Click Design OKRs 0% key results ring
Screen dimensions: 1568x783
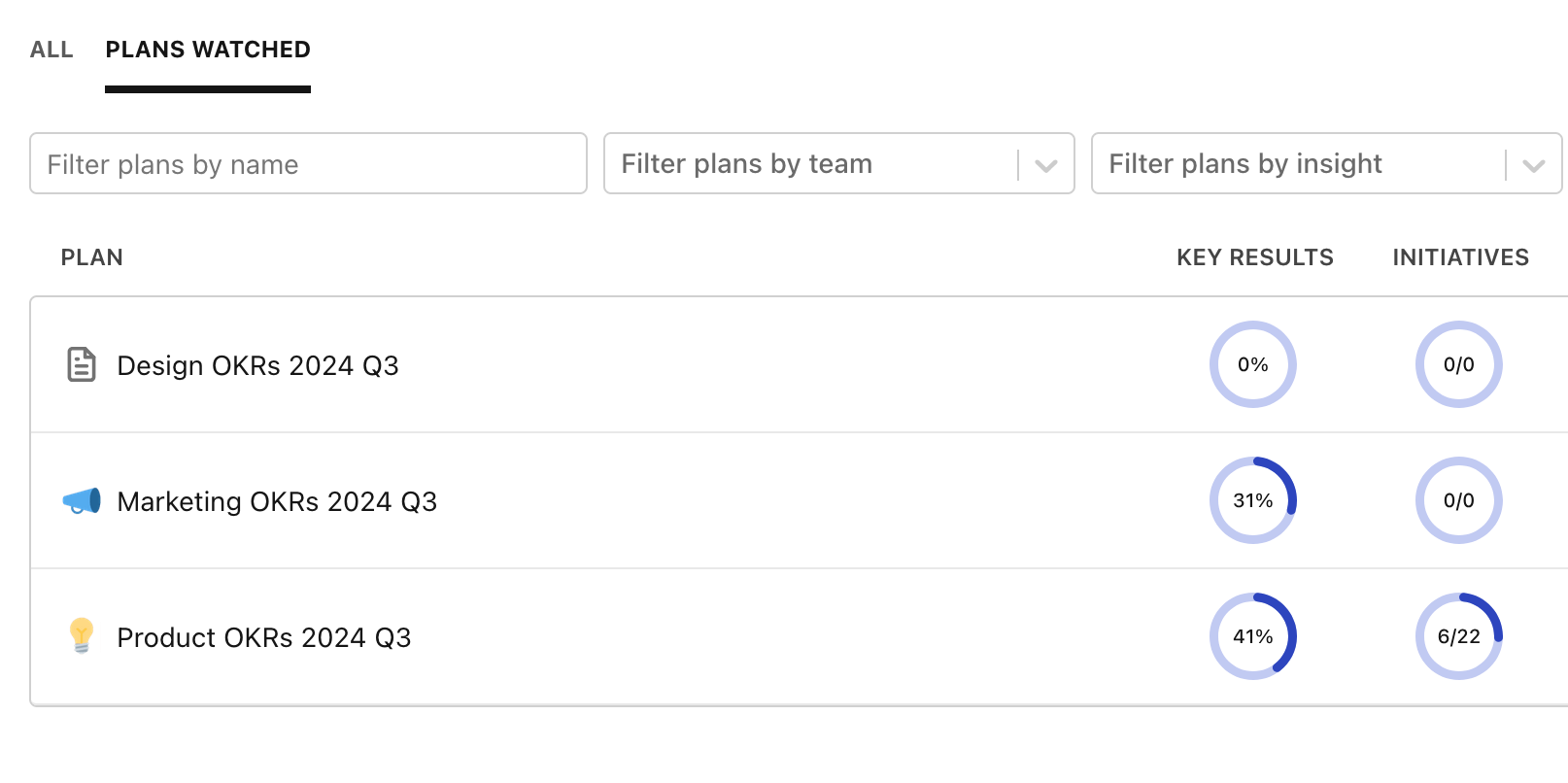(1252, 364)
